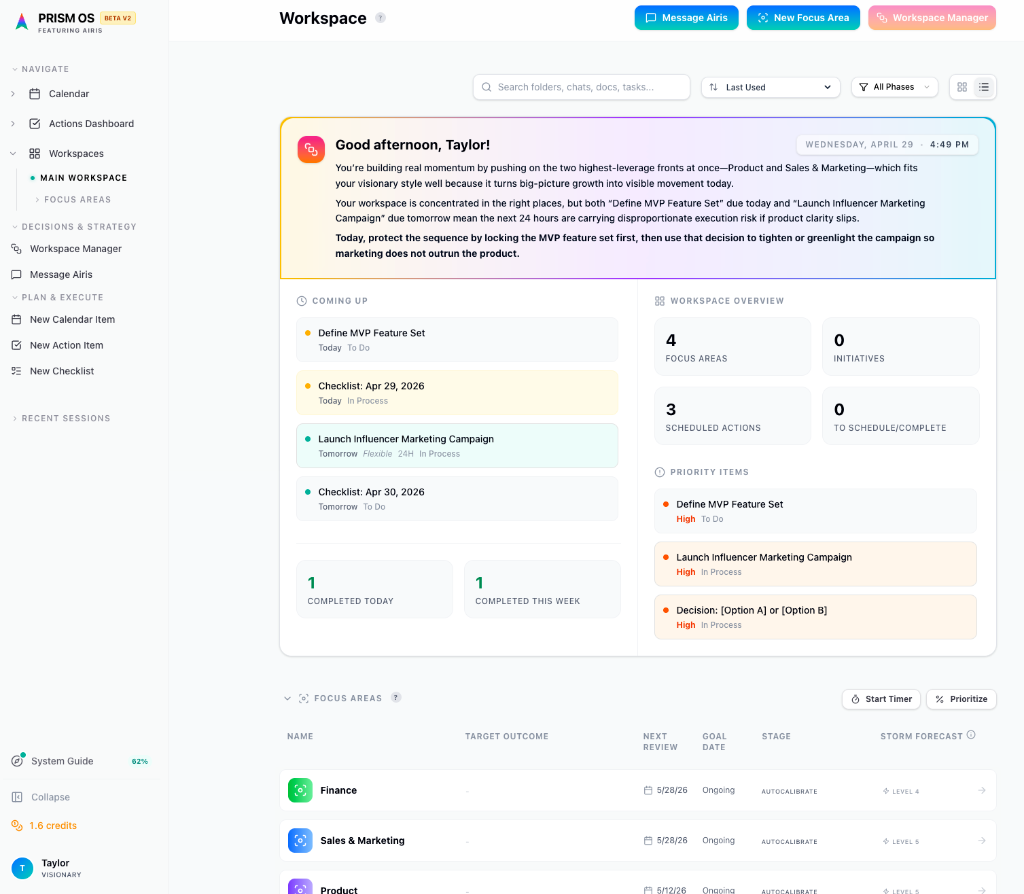
Task: Open Actions Dashboard in sidebar
Action: [x=91, y=124]
